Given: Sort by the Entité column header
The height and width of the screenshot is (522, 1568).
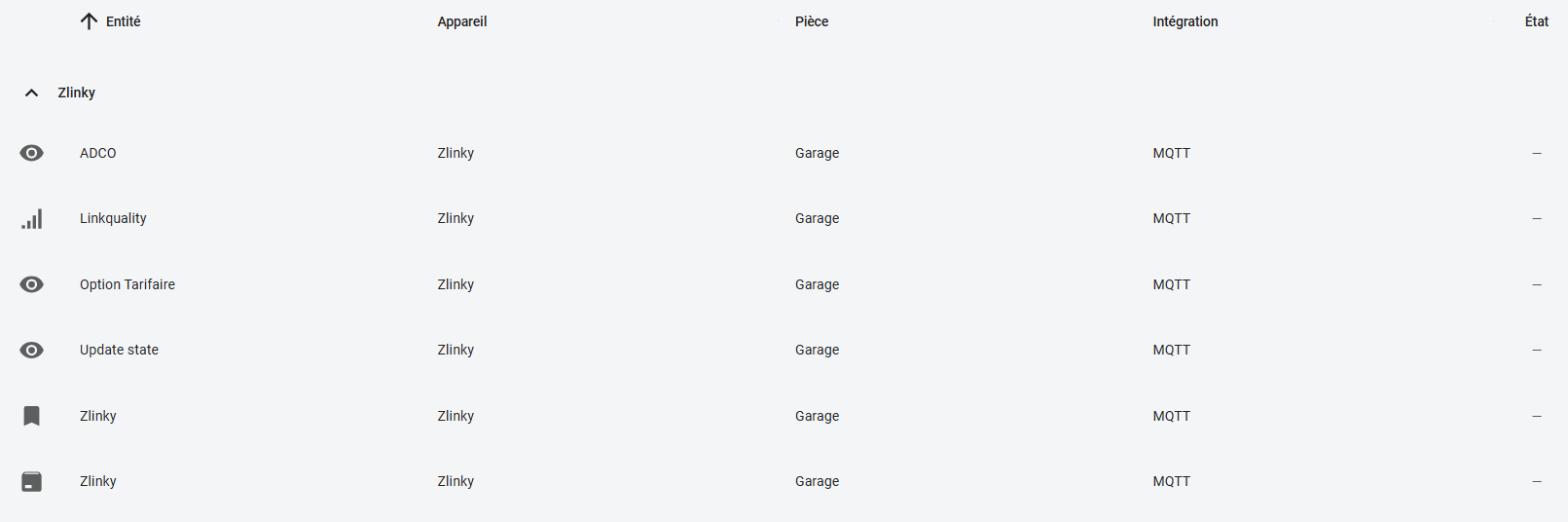Looking at the screenshot, I should click(124, 21).
